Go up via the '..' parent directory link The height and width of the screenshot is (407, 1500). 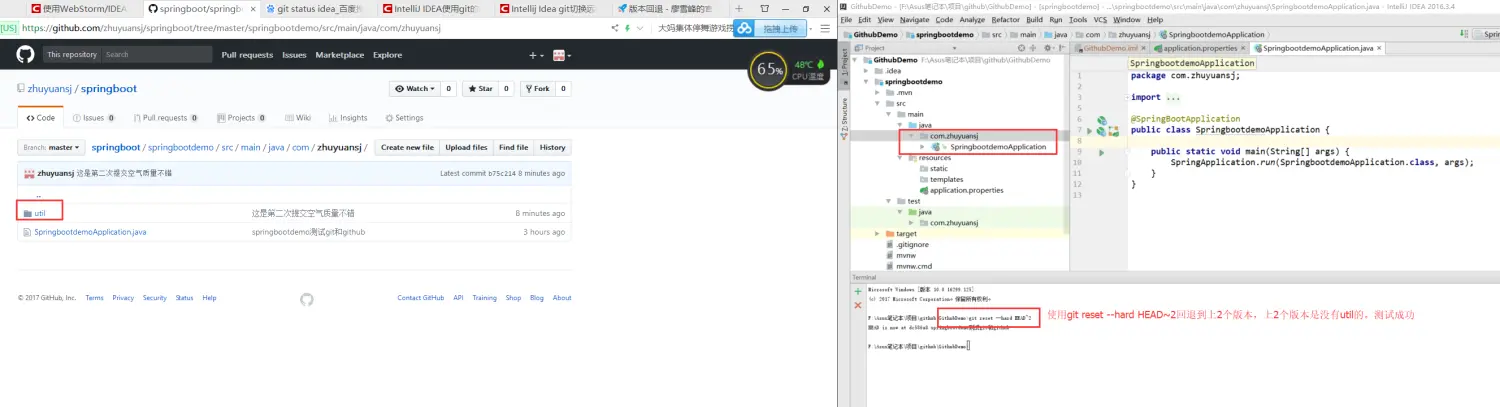(38, 195)
